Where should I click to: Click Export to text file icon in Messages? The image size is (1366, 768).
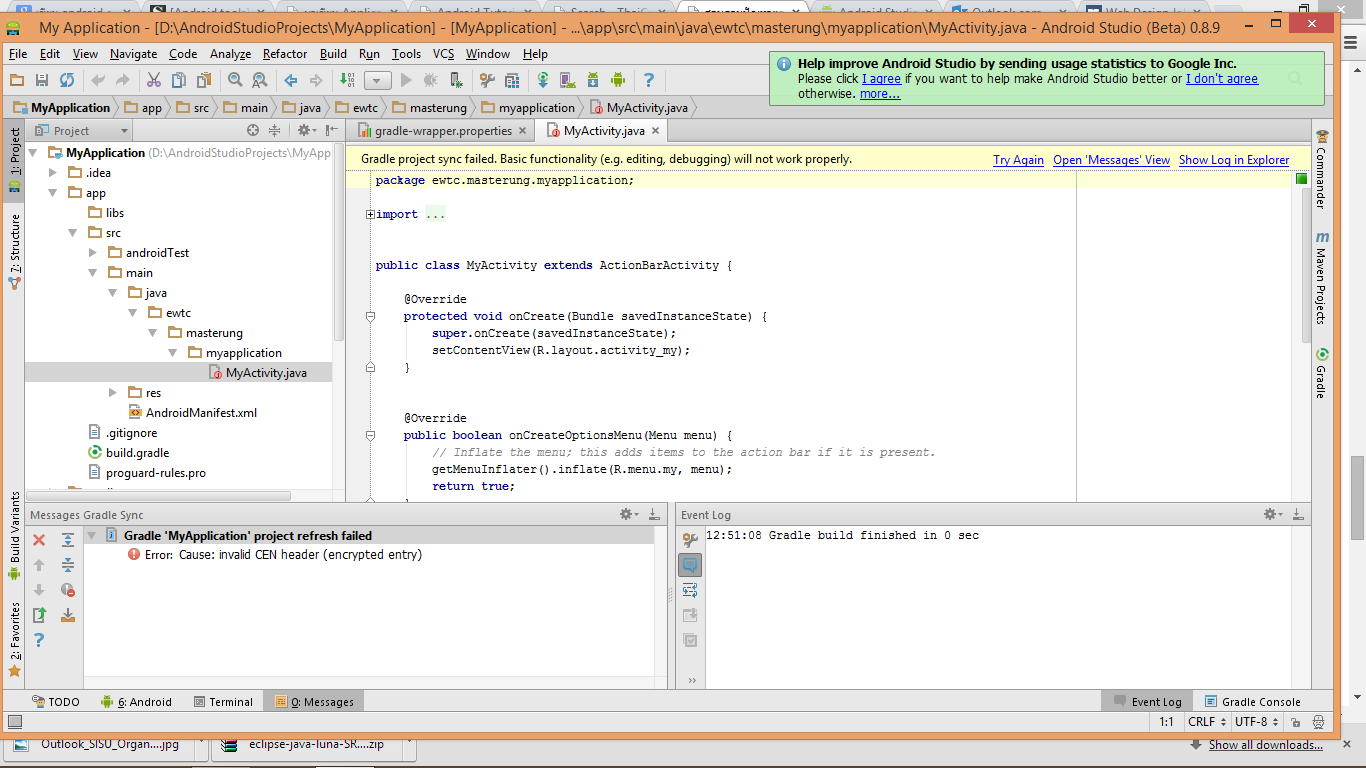39,615
